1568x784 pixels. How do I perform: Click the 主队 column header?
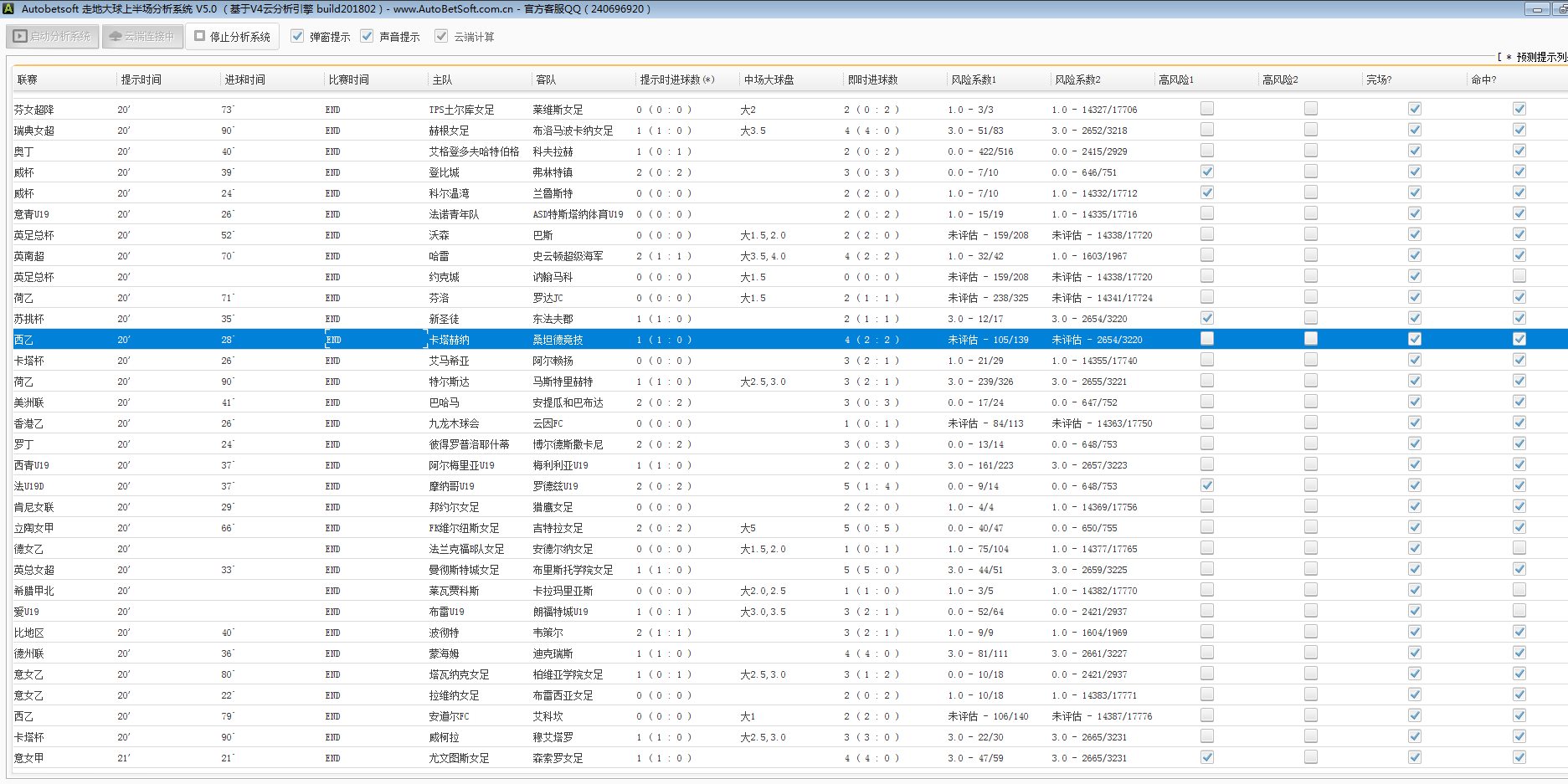442,79
